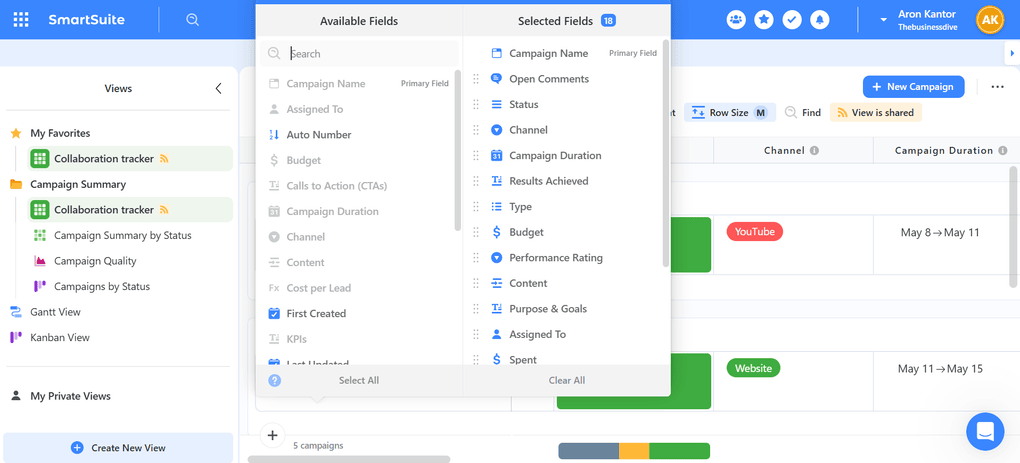Open Row Size M option

tap(729, 112)
